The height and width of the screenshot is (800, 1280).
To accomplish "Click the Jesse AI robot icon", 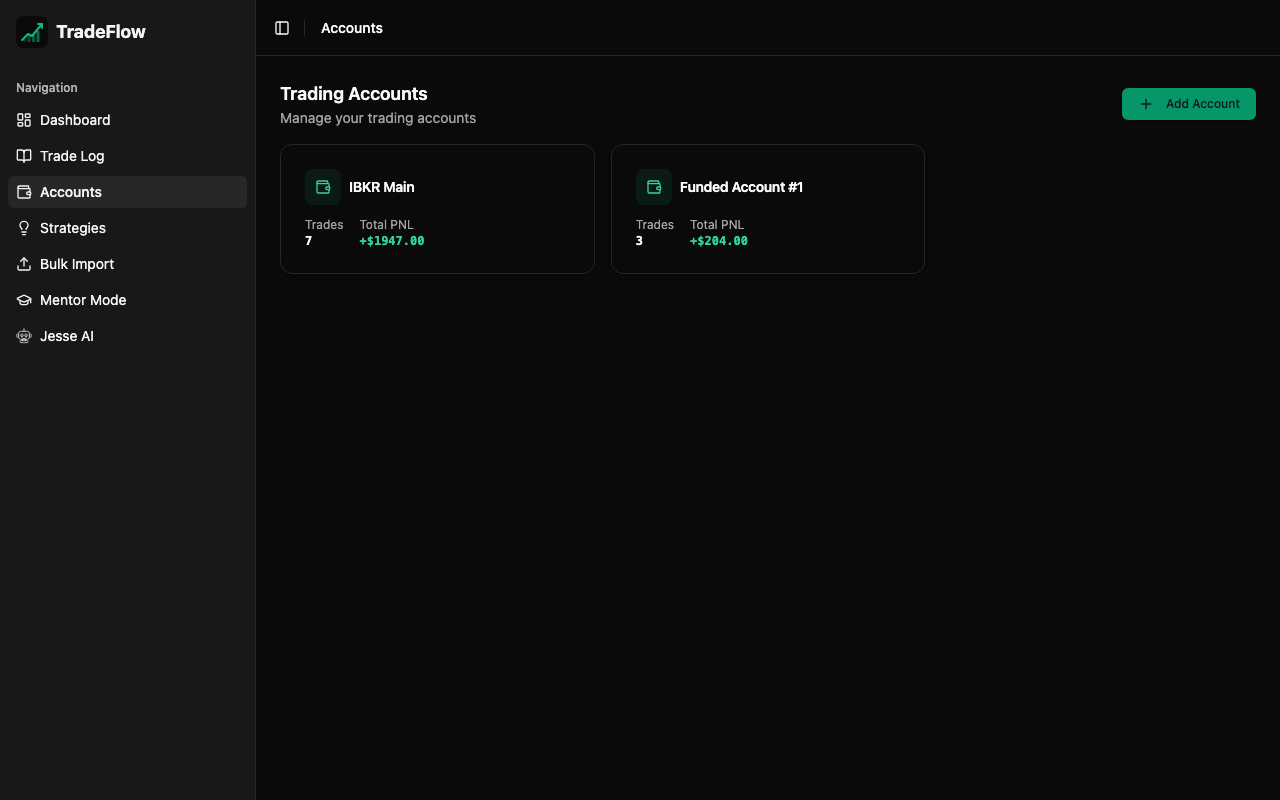I will point(24,336).
